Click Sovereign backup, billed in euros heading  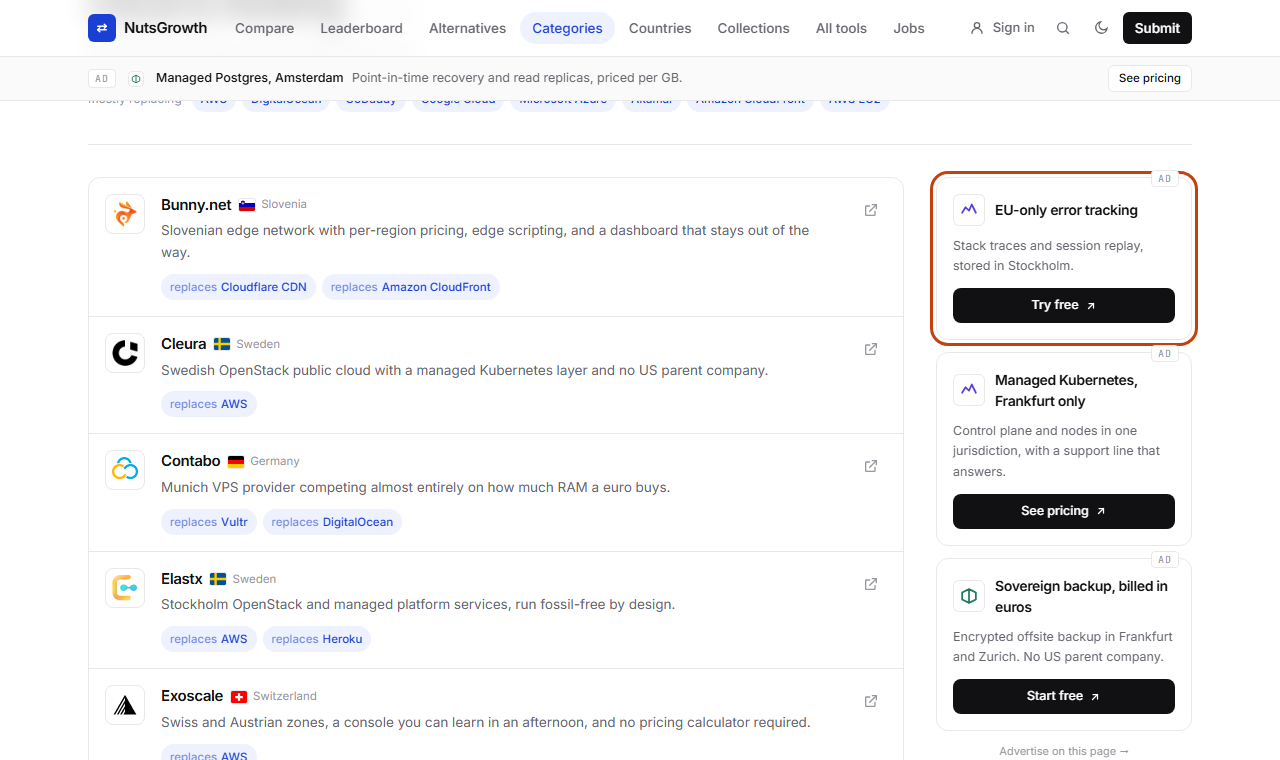tap(1081, 597)
